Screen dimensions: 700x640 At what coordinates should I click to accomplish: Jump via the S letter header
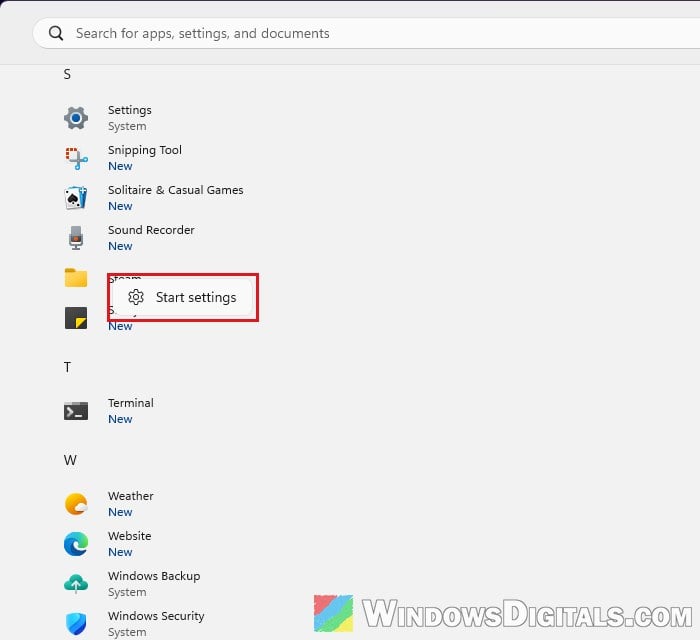pyautogui.click(x=67, y=74)
